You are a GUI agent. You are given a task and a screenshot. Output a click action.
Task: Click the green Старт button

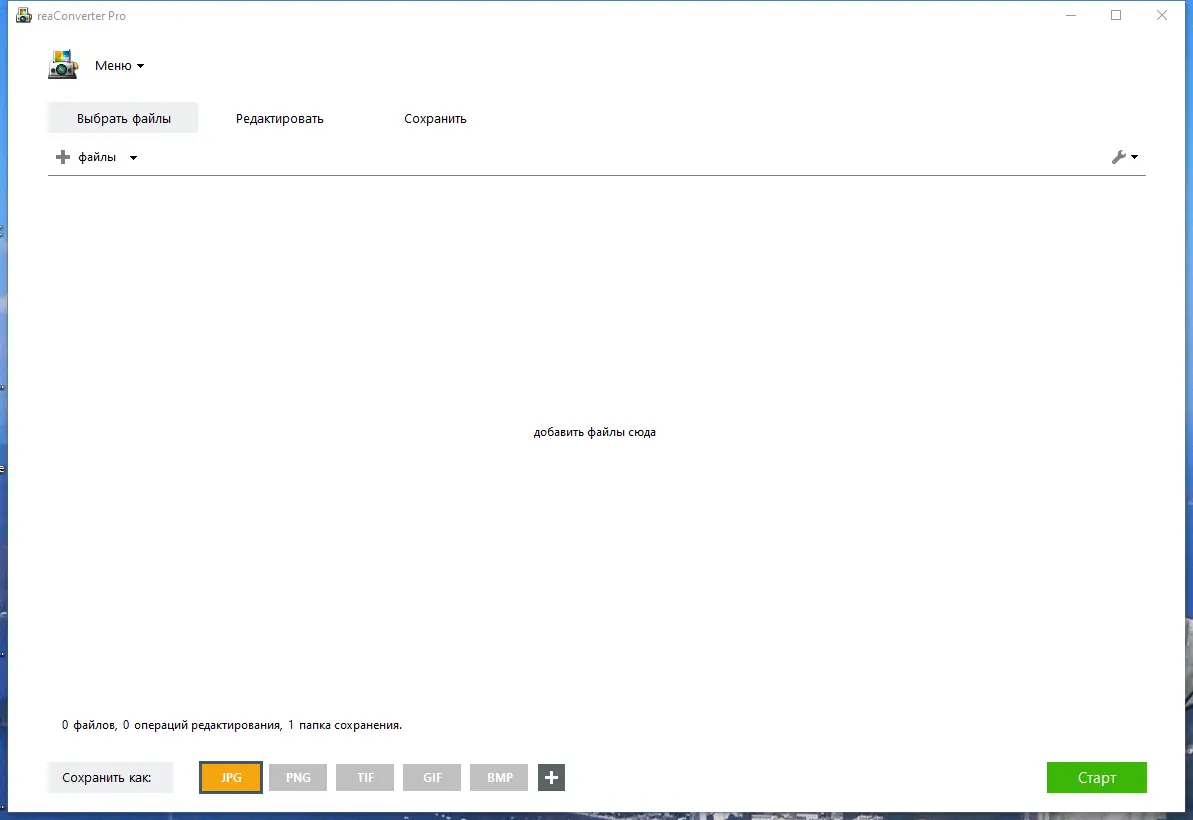[x=1096, y=777]
